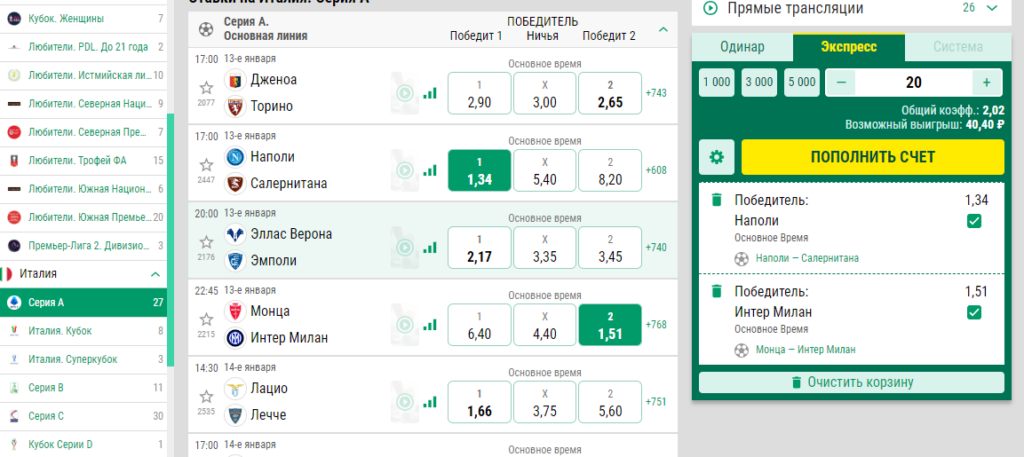Collapse the Серия А main line section
This screenshot has height=457, width=1024.
[663, 29]
